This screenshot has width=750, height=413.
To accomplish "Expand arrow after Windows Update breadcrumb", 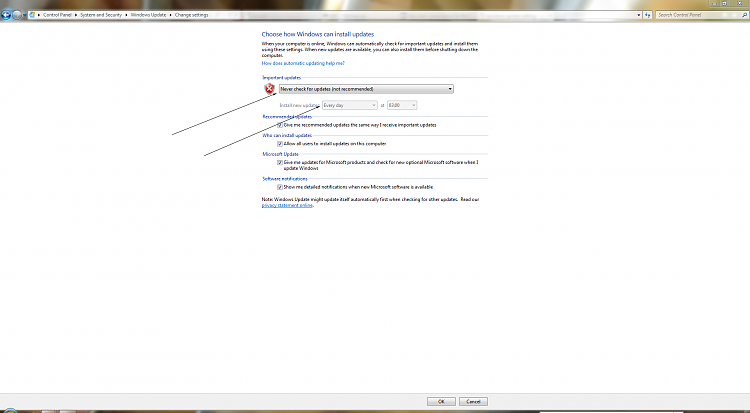I will tap(170, 15).
